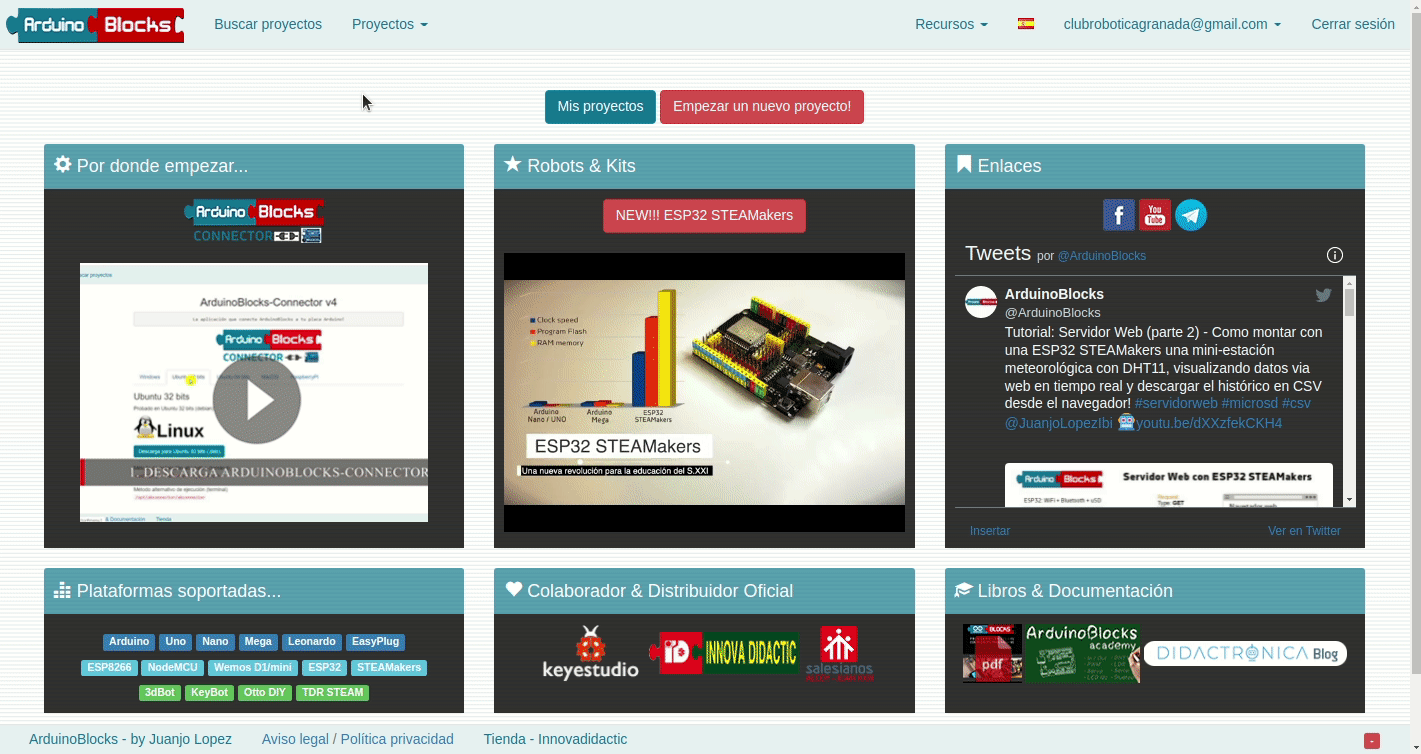
Task: Select the Nano platform tag
Action: (215, 642)
